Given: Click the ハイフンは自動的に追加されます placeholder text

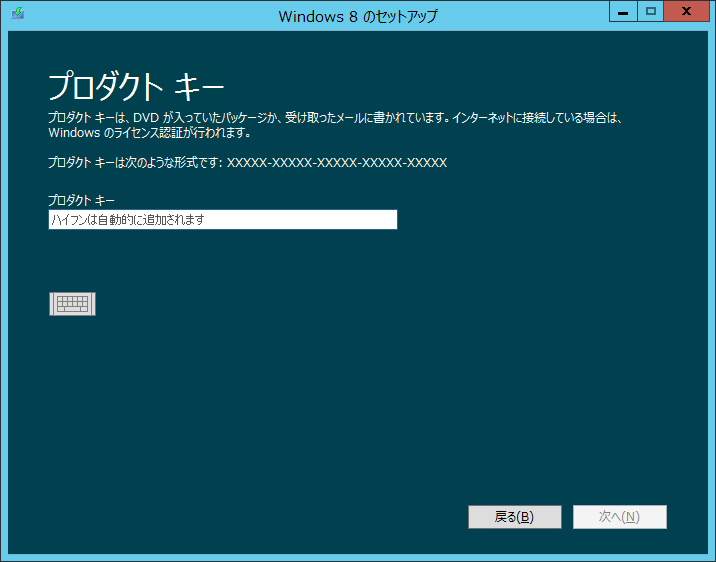Looking at the screenshot, I should pyautogui.click(x=128, y=220).
